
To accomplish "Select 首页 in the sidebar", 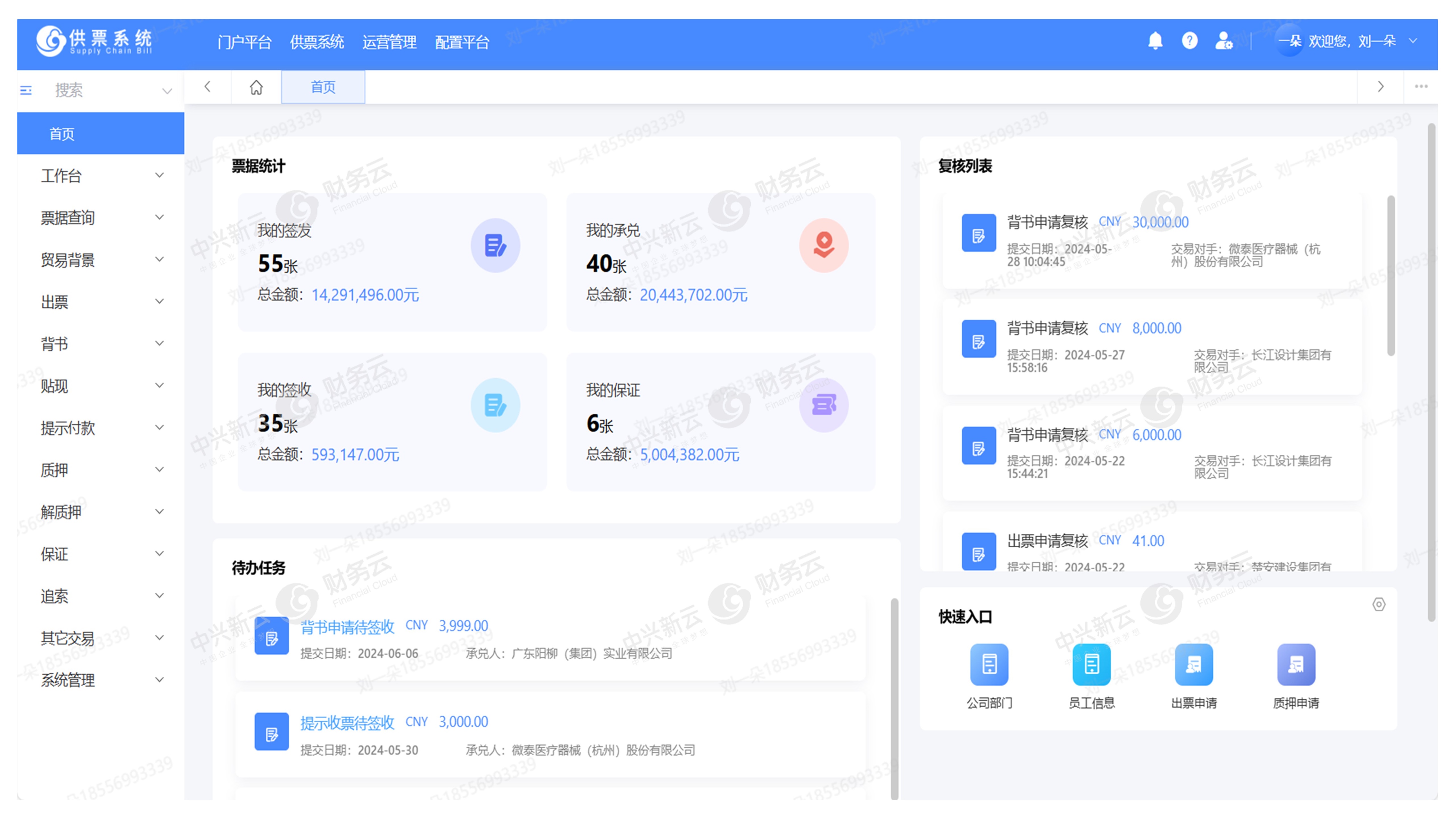I will 101,133.
